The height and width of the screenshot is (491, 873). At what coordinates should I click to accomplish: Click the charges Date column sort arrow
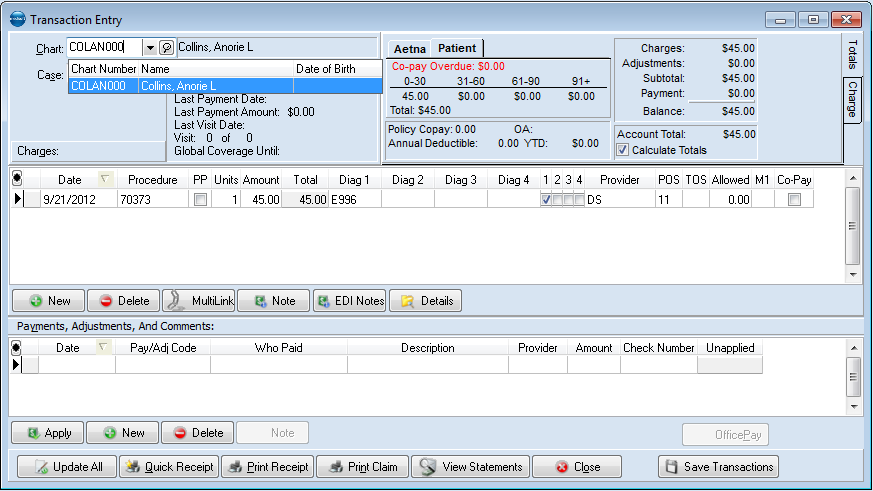click(104, 179)
